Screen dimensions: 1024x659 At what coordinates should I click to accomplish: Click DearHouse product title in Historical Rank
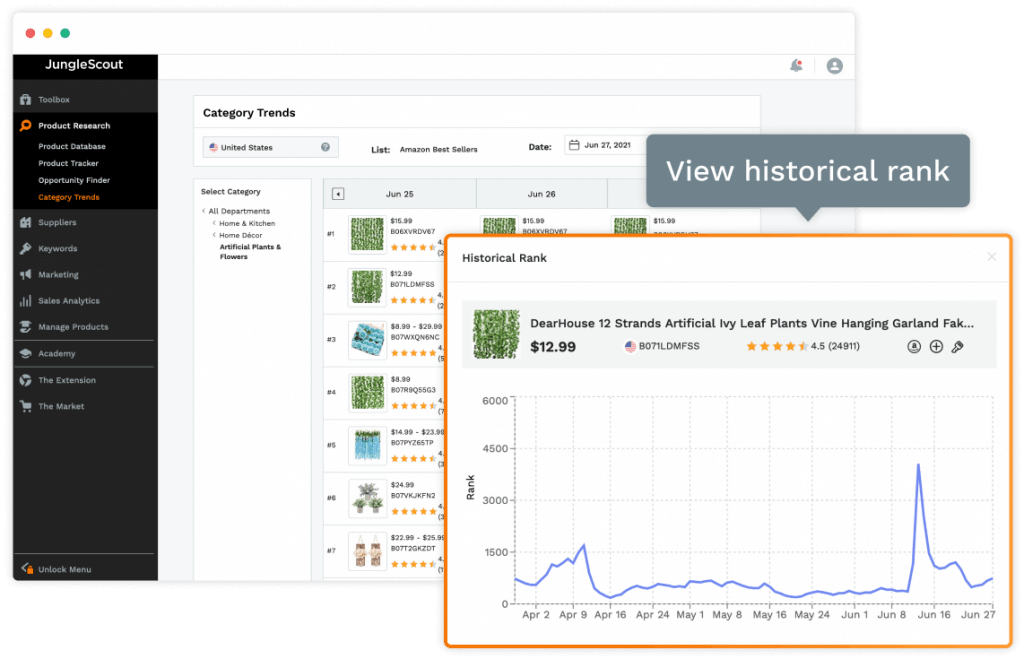(x=752, y=323)
